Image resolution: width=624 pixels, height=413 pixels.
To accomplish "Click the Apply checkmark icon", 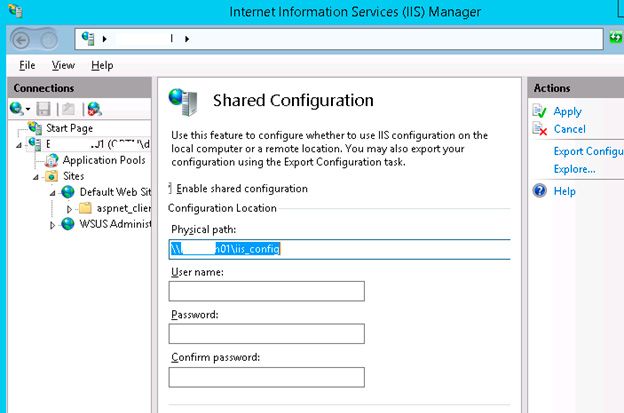I will [540, 111].
